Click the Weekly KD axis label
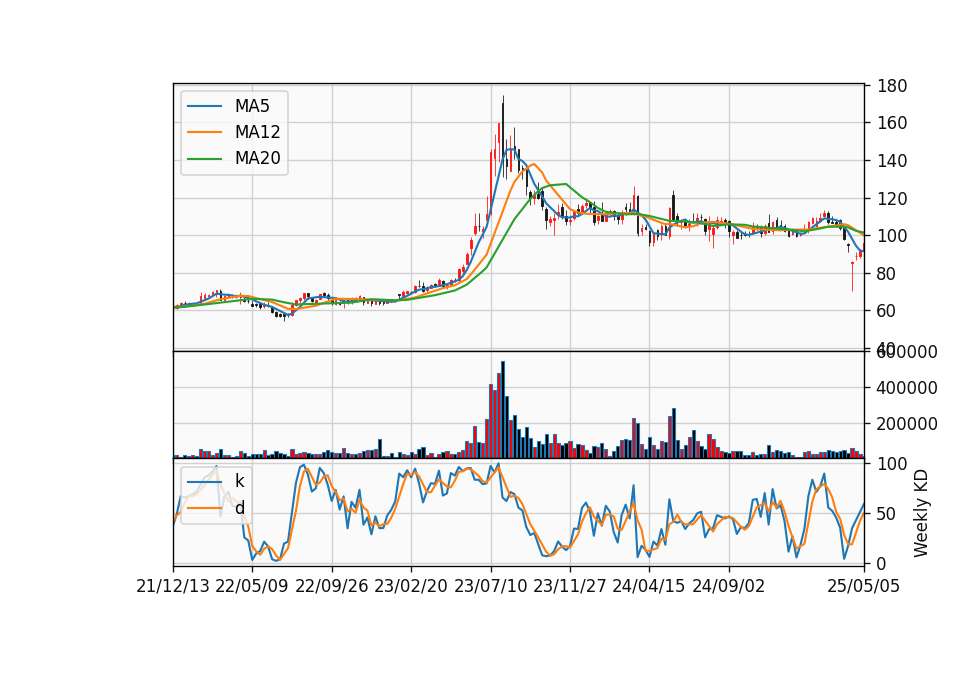 point(921,513)
